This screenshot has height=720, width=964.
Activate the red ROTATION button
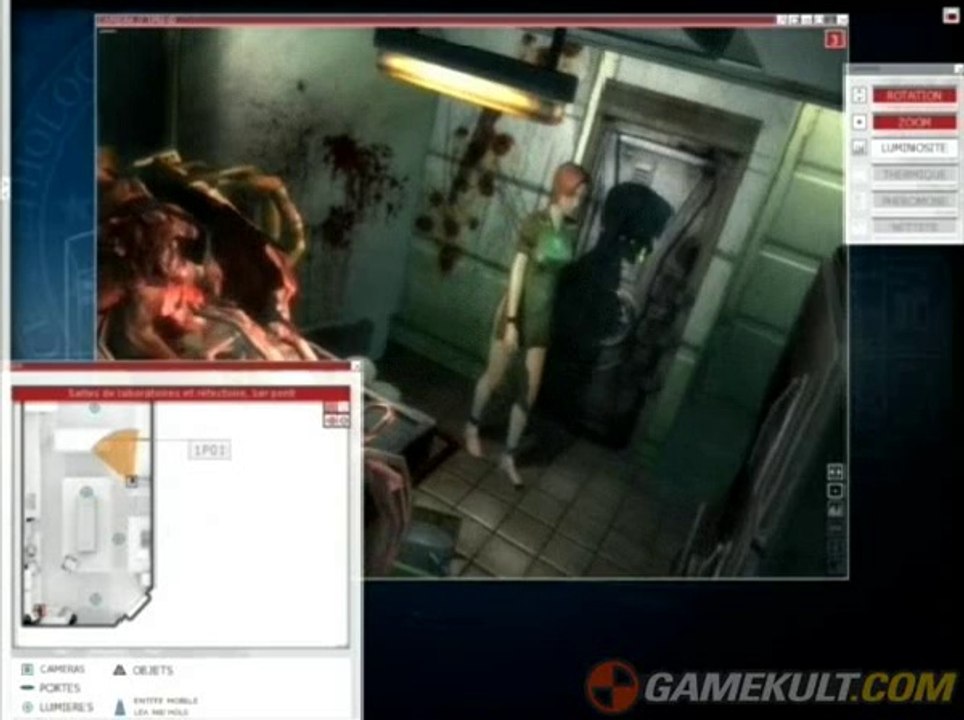coord(914,95)
